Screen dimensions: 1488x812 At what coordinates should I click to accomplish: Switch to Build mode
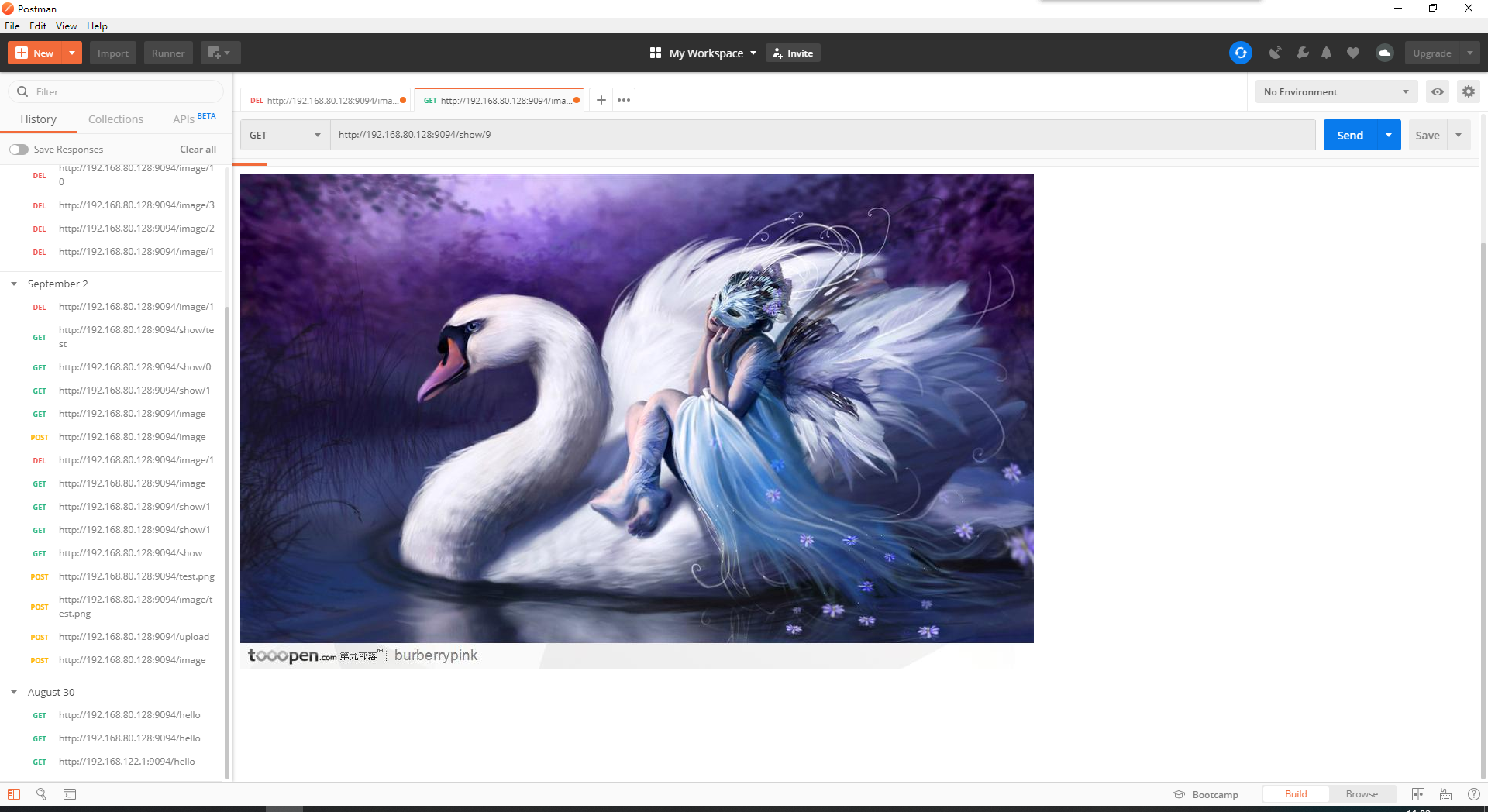[1296, 794]
